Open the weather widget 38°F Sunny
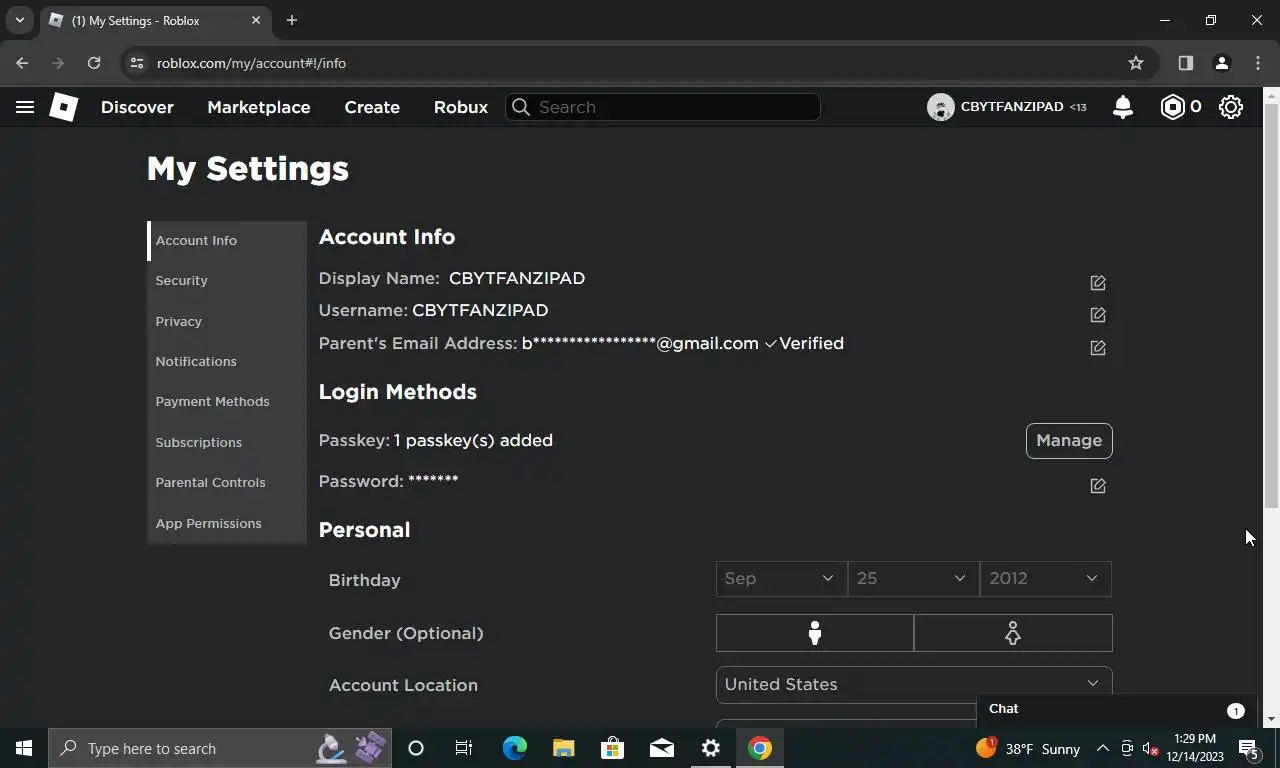This screenshot has height=768, width=1280. click(x=1028, y=748)
